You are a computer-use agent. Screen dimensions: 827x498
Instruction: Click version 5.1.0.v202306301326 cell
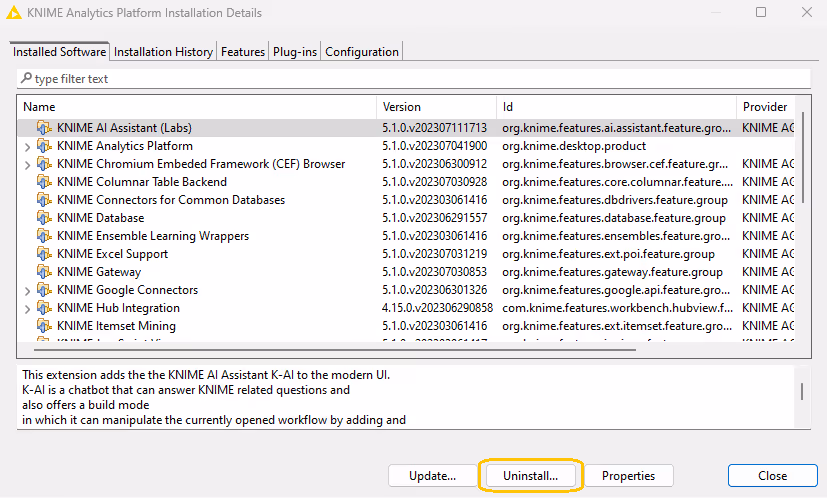point(435,290)
